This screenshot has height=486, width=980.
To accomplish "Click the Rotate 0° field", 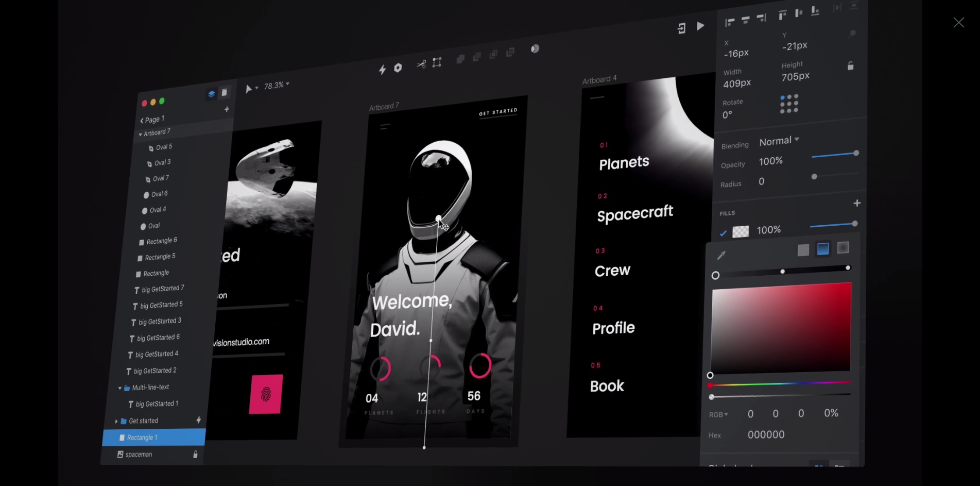I will (x=728, y=115).
